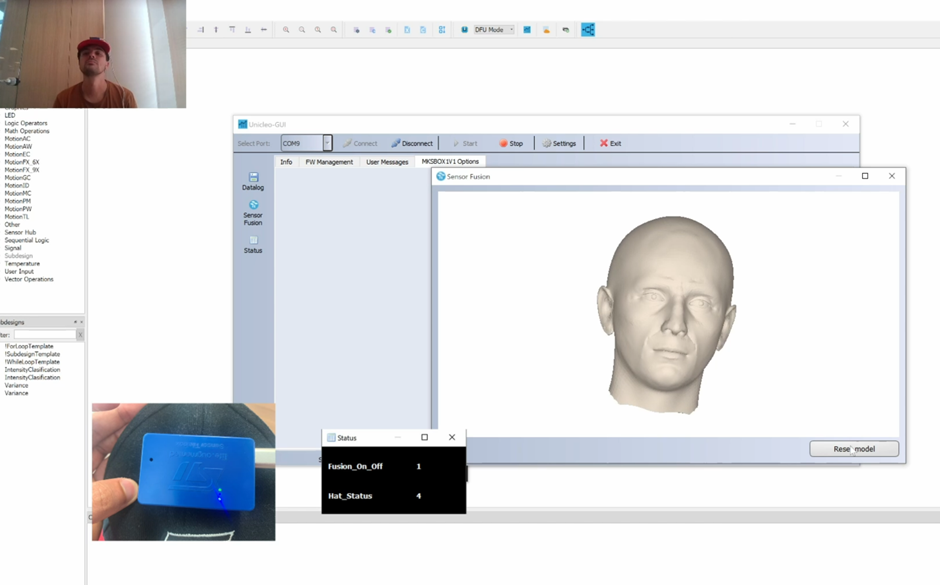This screenshot has height=585, width=940.
Task: Click the 3D head model
Action: point(666,314)
